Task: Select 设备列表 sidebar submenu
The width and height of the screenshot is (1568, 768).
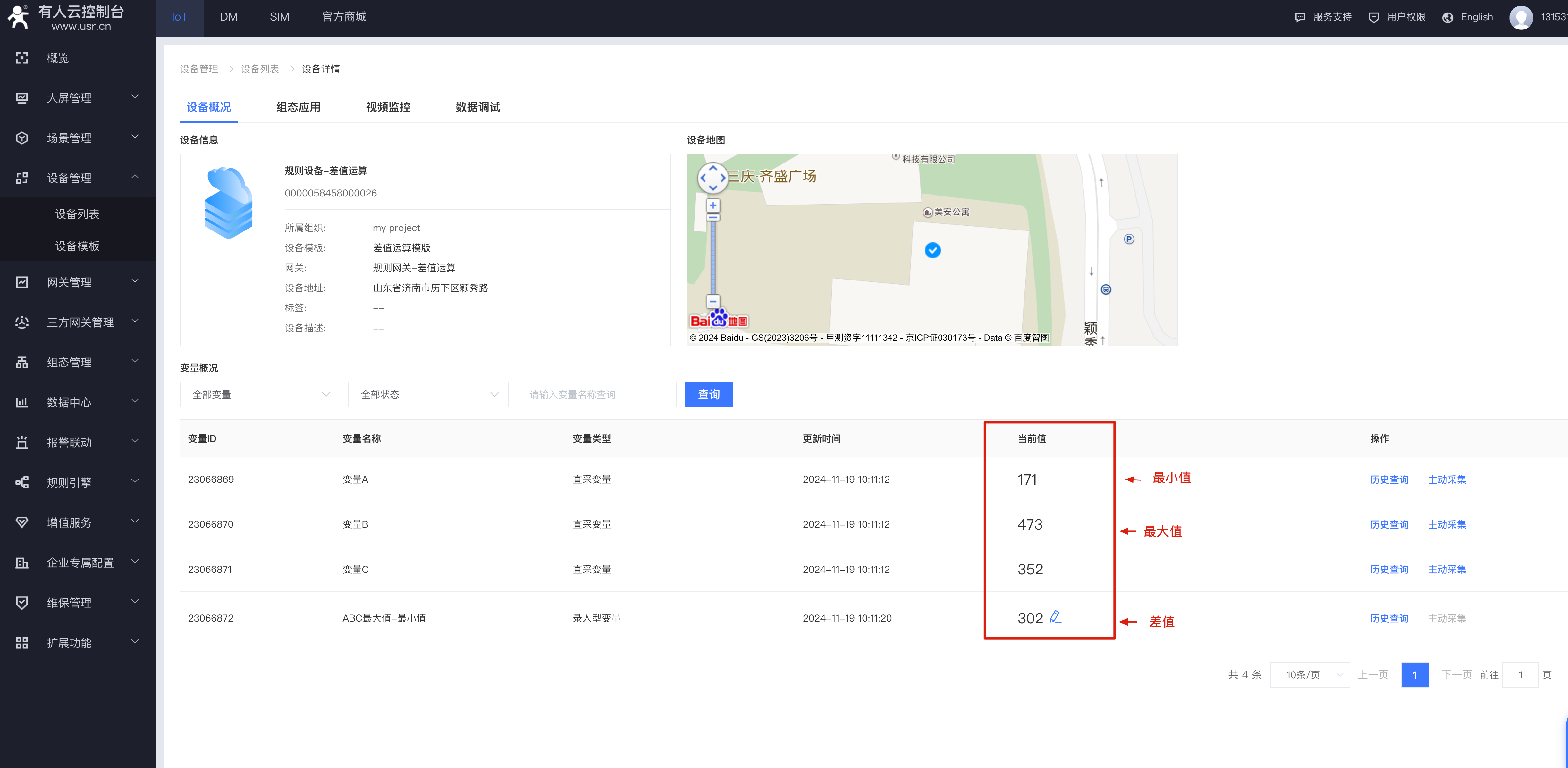Action: click(77, 214)
